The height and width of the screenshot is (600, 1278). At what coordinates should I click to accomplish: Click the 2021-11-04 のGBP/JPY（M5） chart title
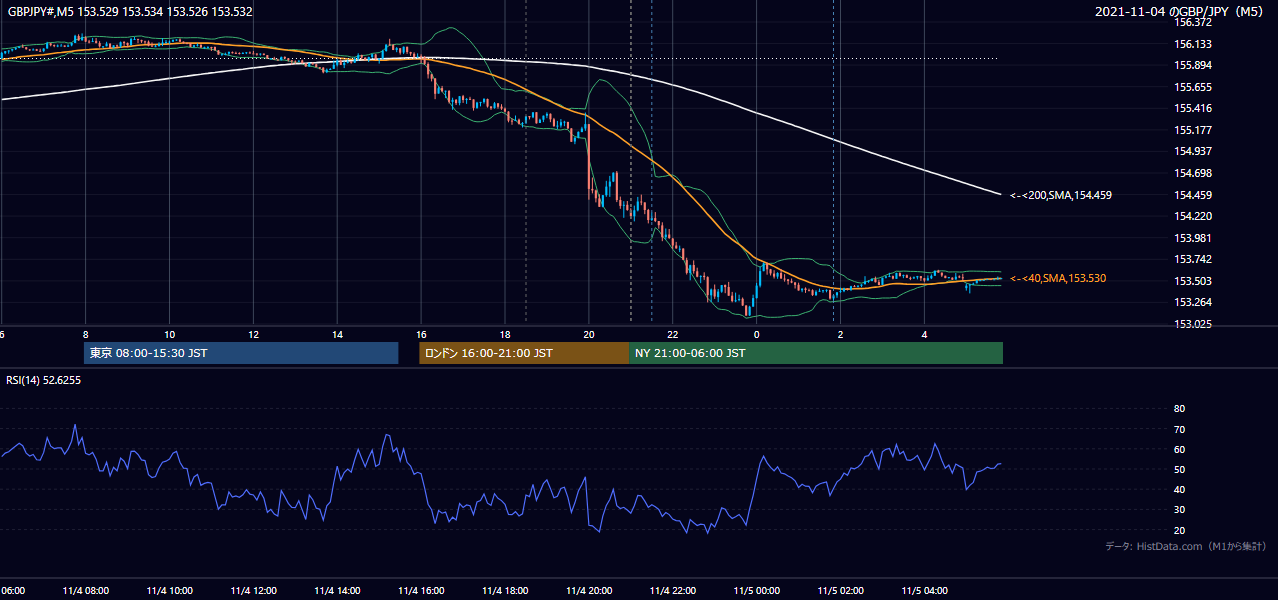coord(1181,11)
